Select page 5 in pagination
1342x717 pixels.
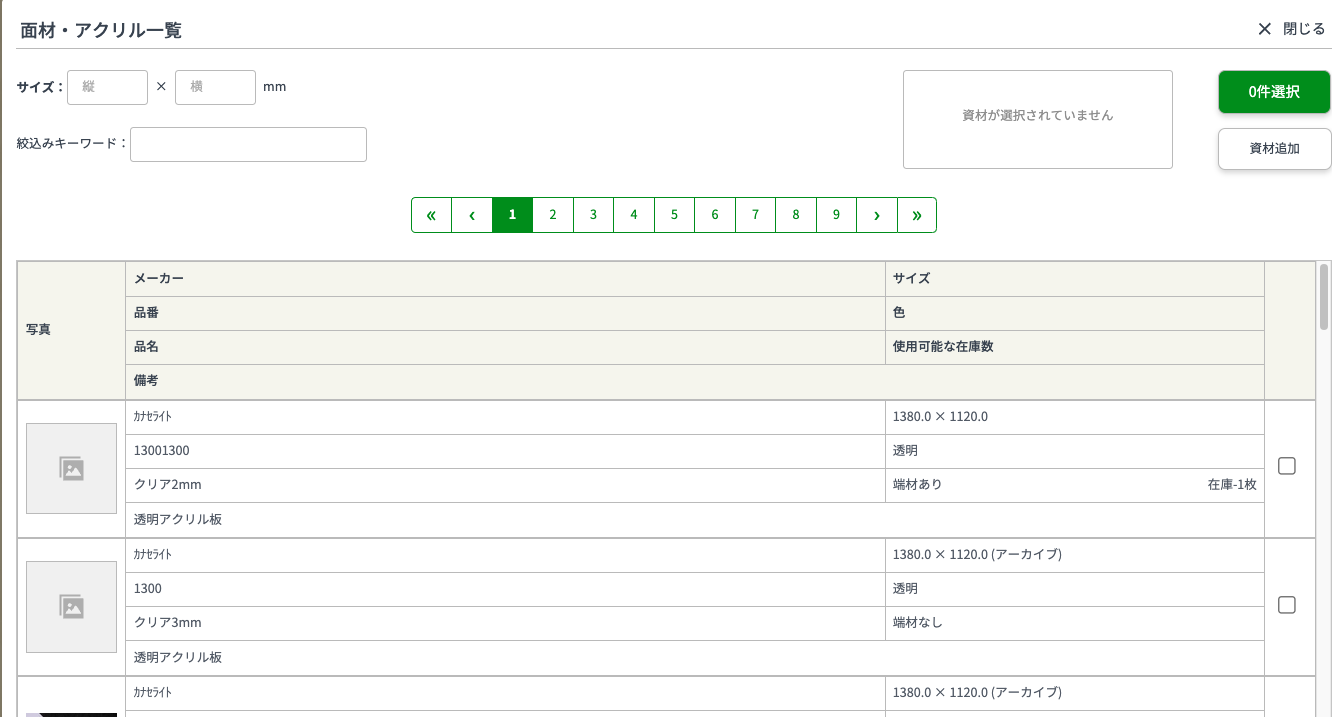[x=674, y=215]
